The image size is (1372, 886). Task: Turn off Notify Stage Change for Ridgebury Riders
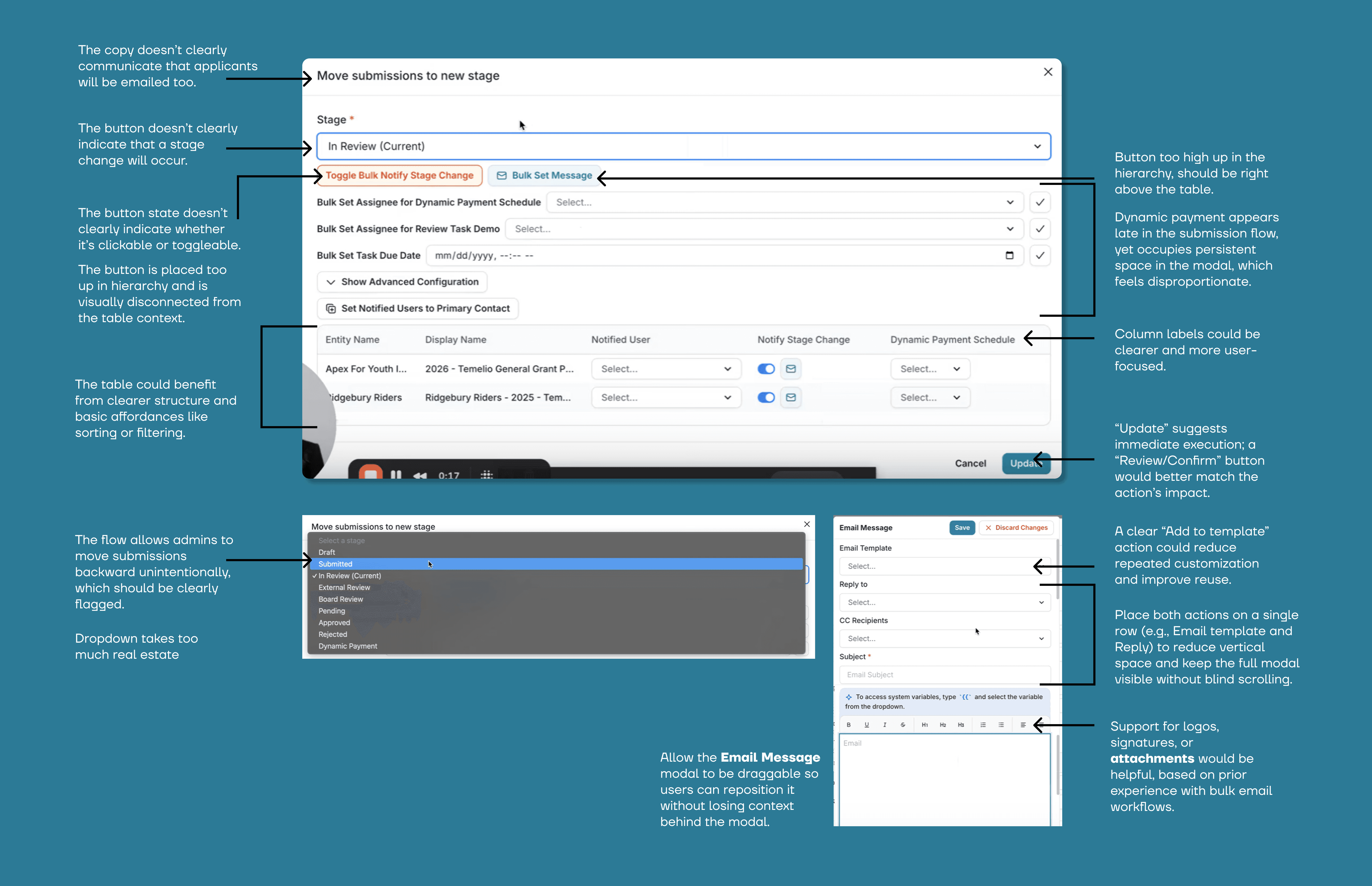point(766,397)
